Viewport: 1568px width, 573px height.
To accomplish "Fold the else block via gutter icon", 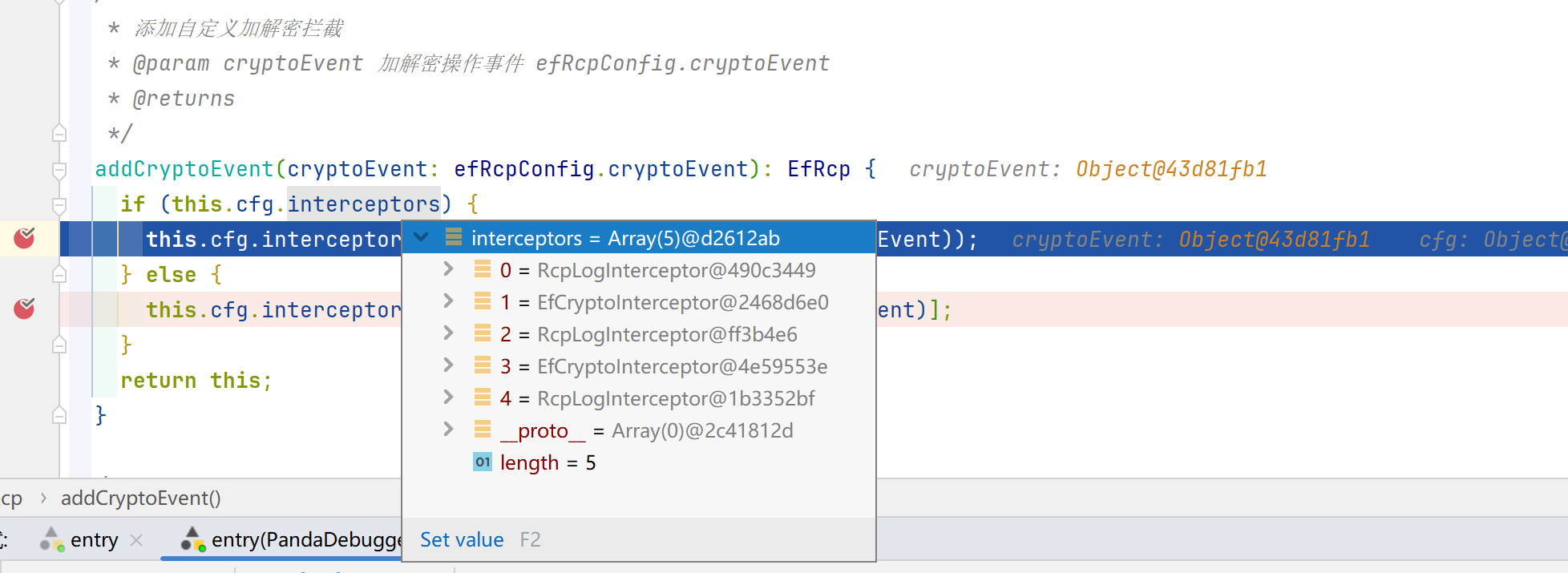I will click(x=59, y=275).
